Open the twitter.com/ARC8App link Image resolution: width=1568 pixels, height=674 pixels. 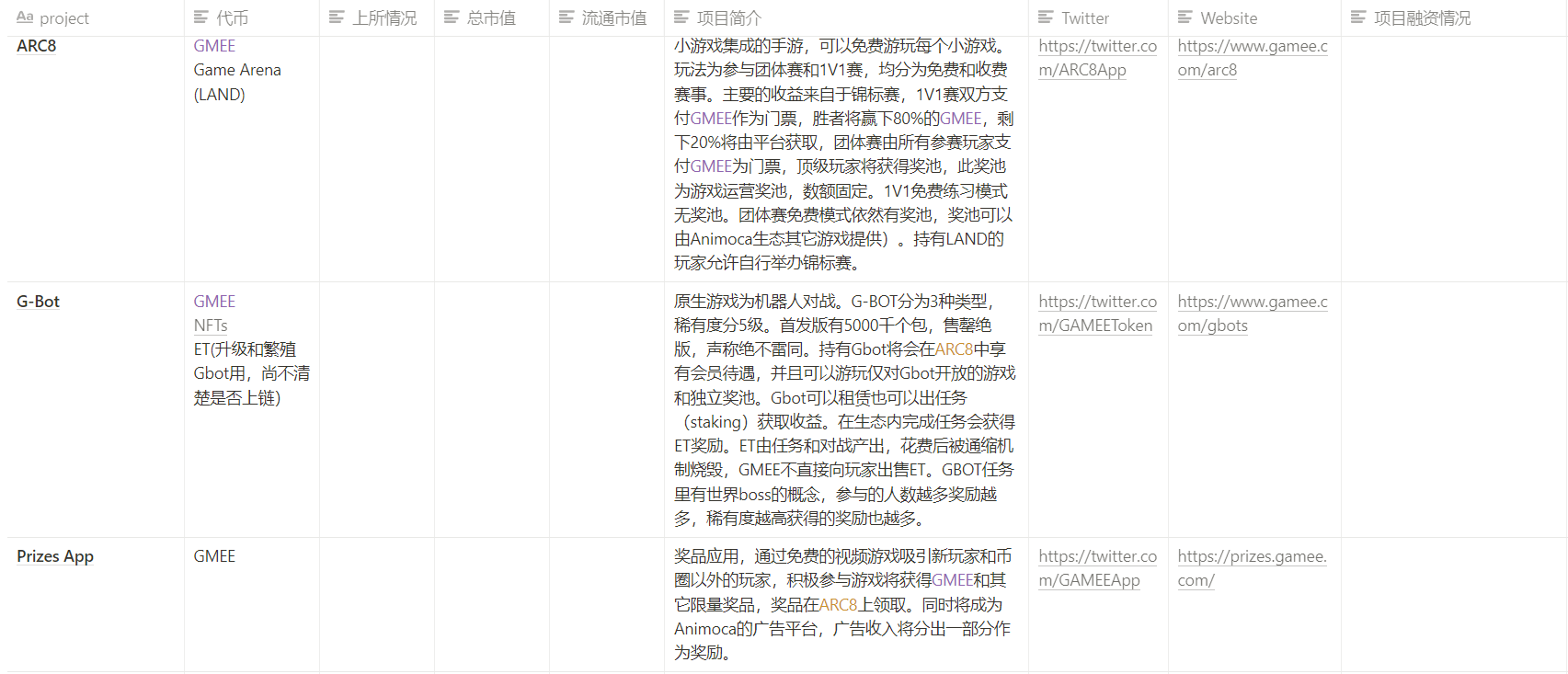(1097, 58)
